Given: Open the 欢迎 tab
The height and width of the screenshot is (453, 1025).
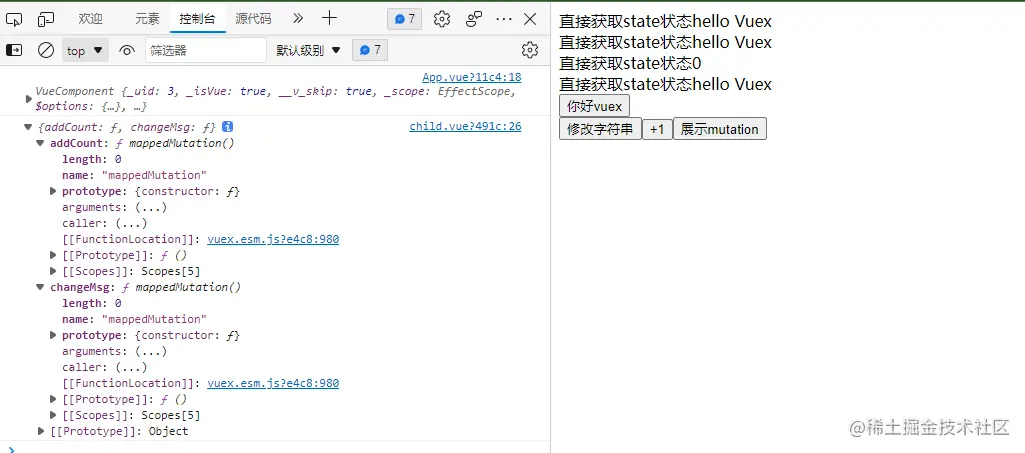Looking at the screenshot, I should (x=90, y=19).
